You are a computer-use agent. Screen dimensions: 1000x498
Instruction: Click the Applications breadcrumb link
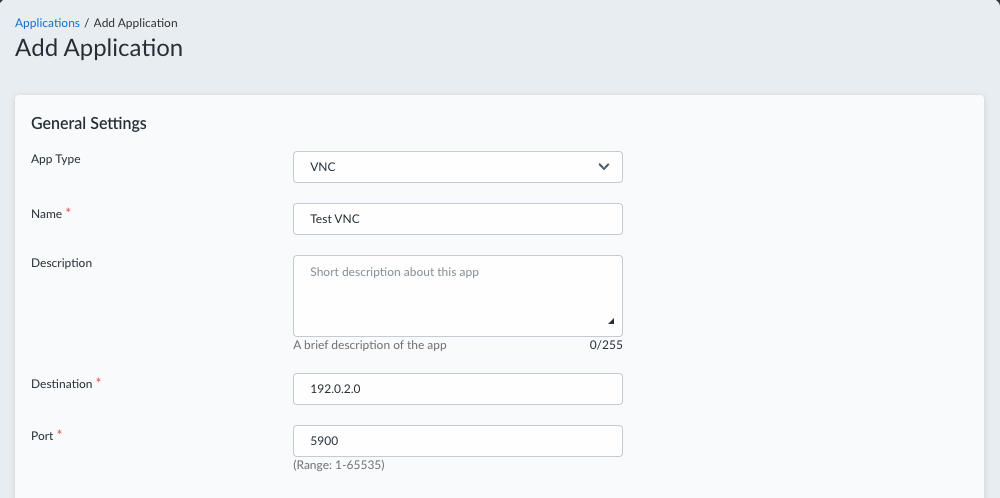(x=47, y=22)
